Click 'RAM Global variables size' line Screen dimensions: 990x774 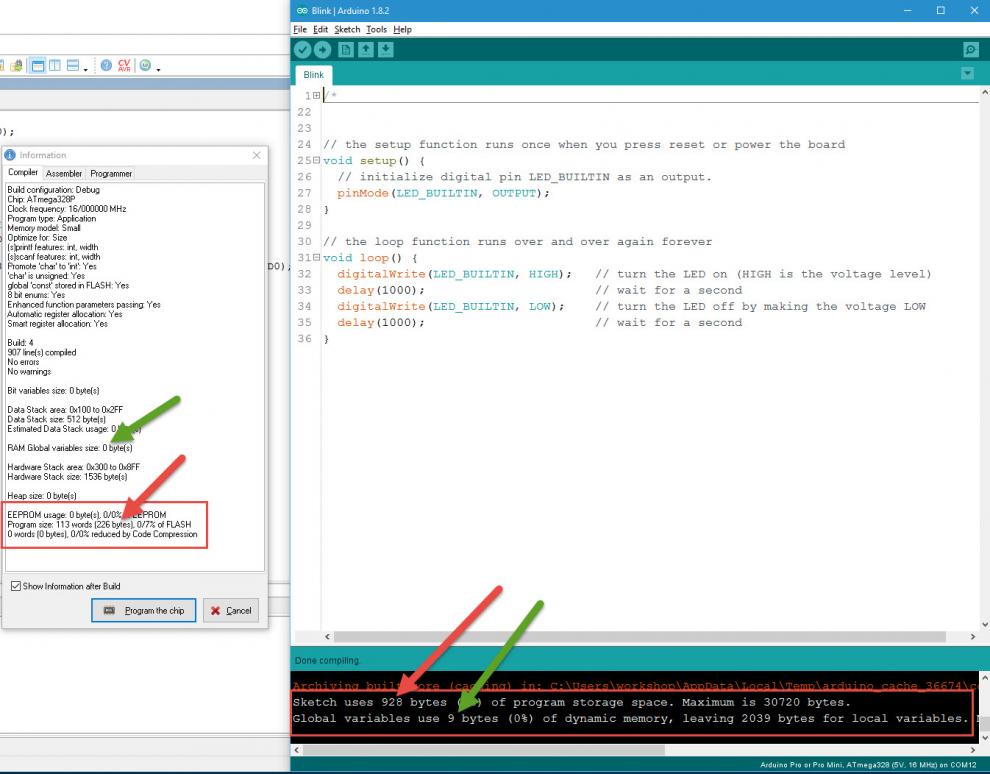tap(69, 448)
